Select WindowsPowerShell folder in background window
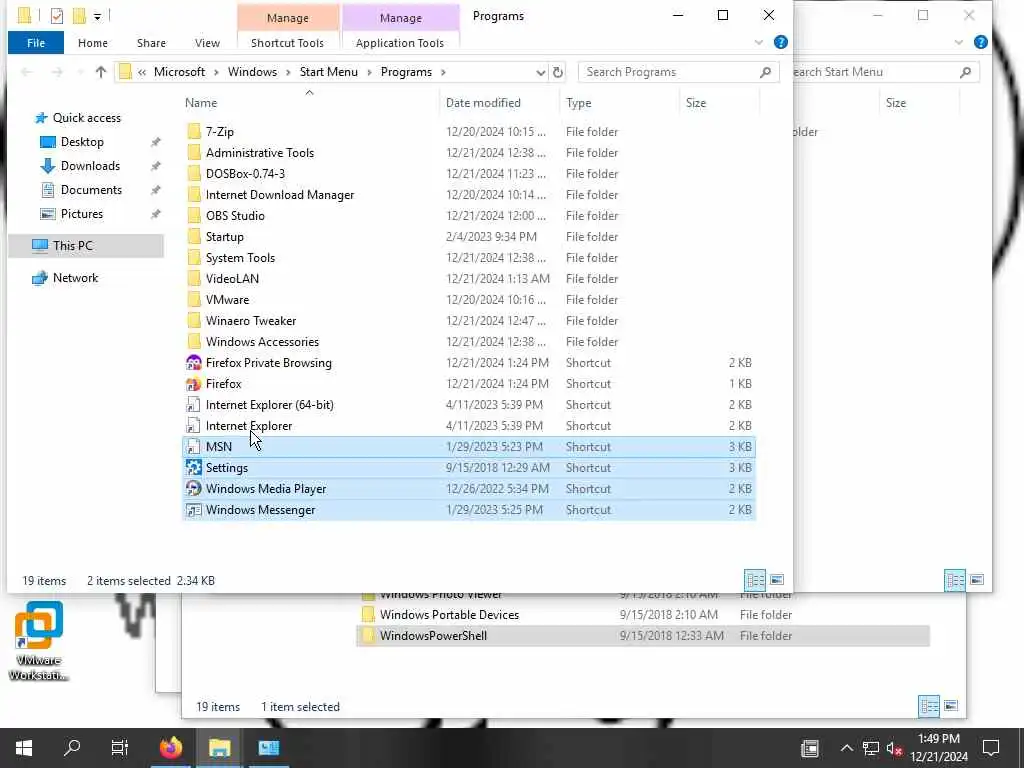This screenshot has height=768, width=1024. 643,635
